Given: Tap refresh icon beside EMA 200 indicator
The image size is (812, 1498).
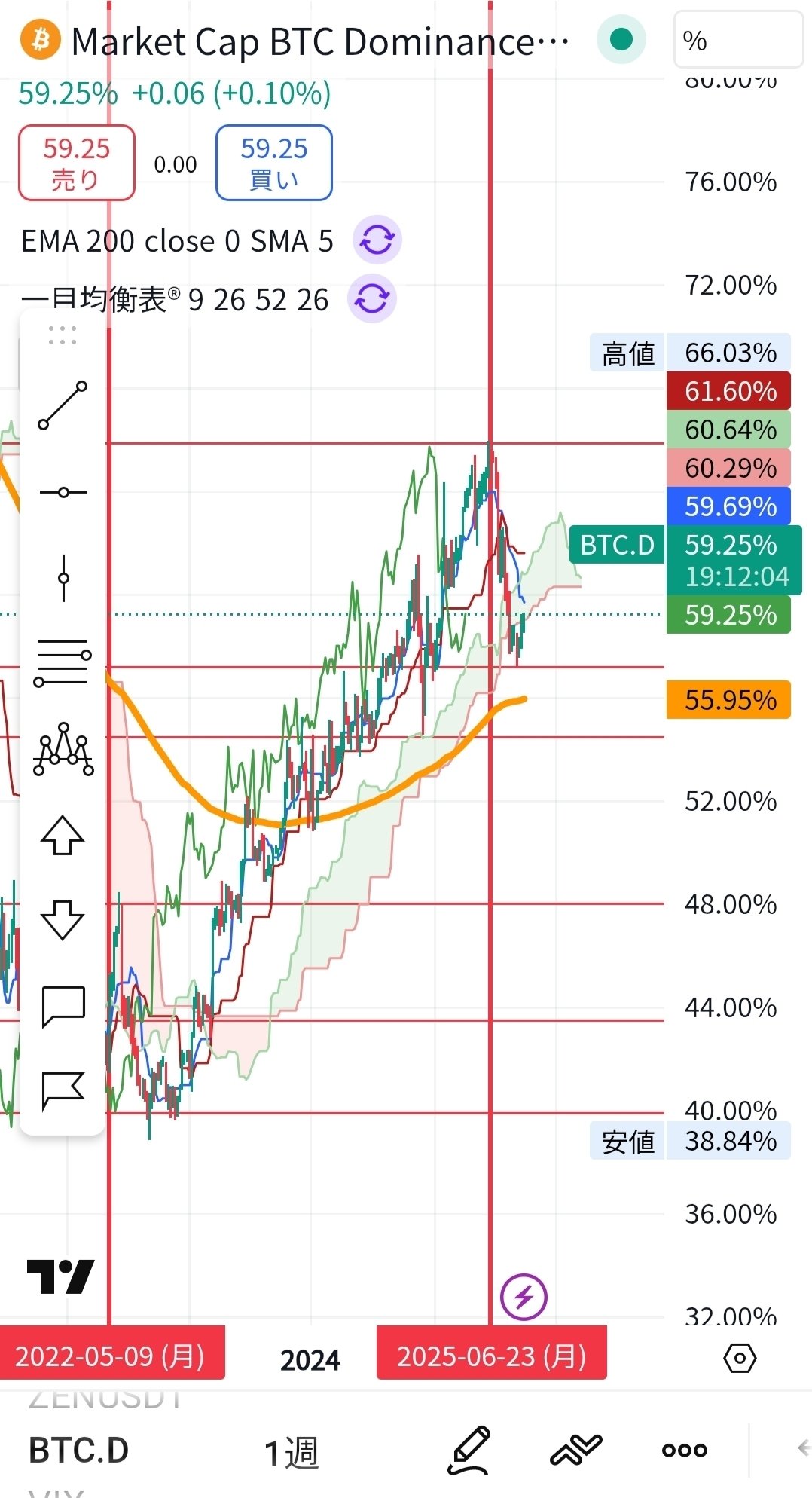Looking at the screenshot, I should click(377, 240).
